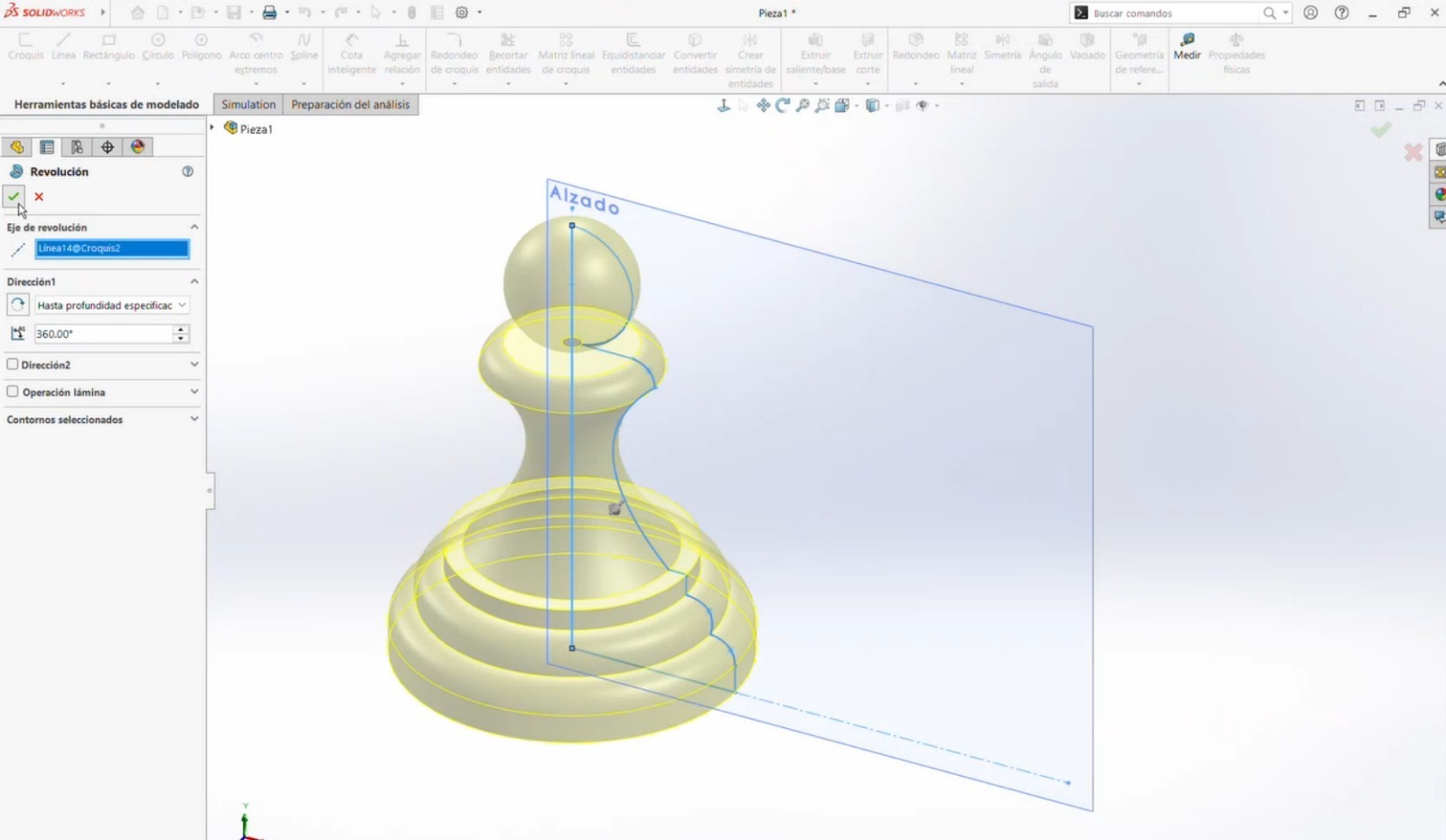
Task: Check the Operación lámina option
Action: (13, 391)
